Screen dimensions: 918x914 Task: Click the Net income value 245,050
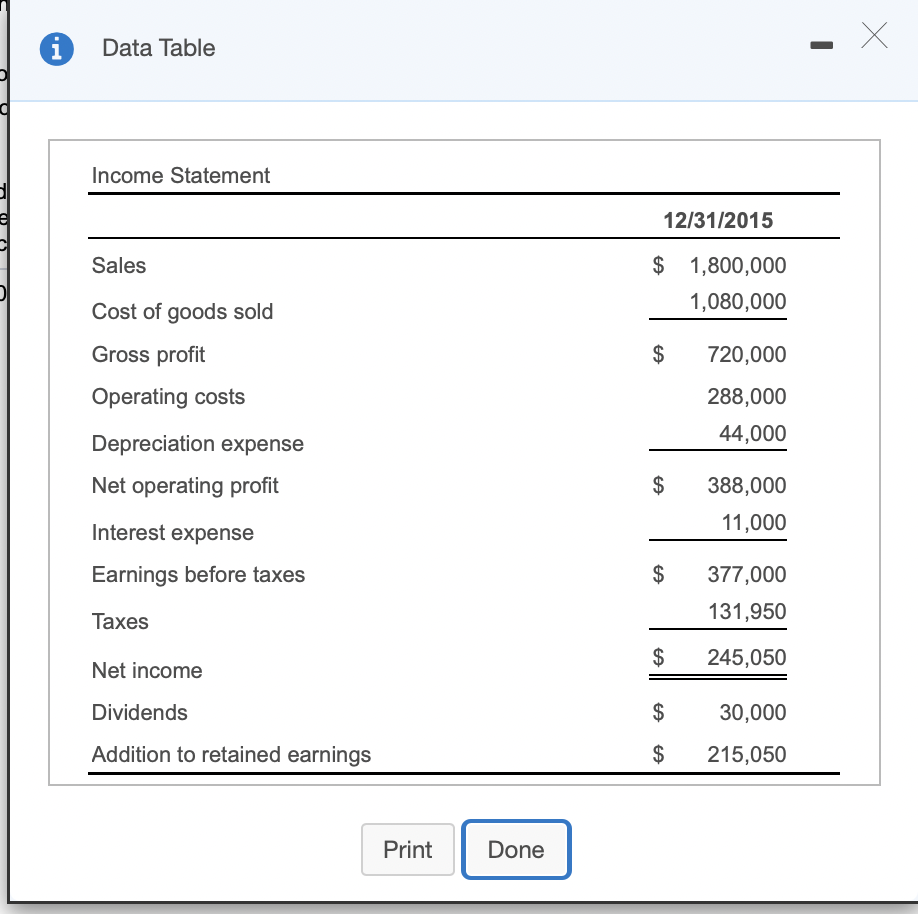tap(746, 657)
